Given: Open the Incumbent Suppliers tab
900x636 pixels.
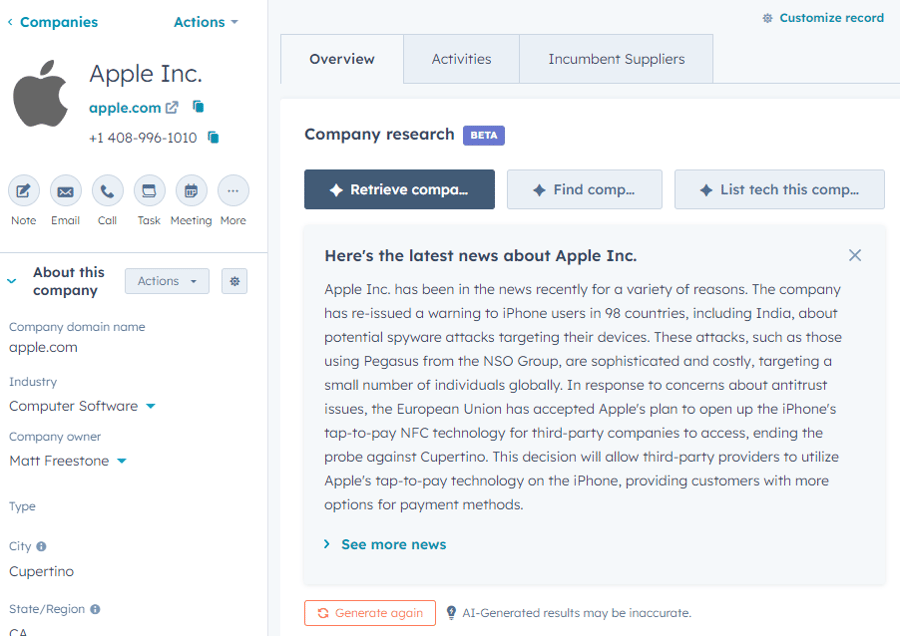Looking at the screenshot, I should (616, 59).
